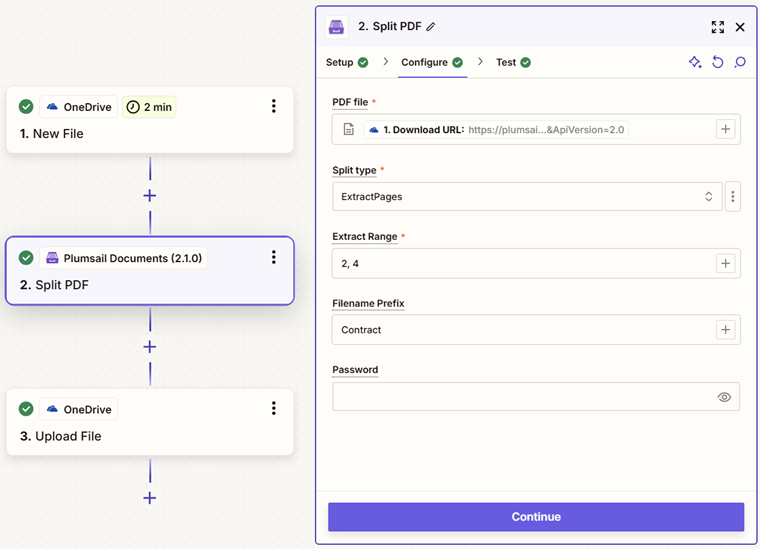Add a step between Split PDF and Upload File
This screenshot has width=760, height=549.
[150, 347]
